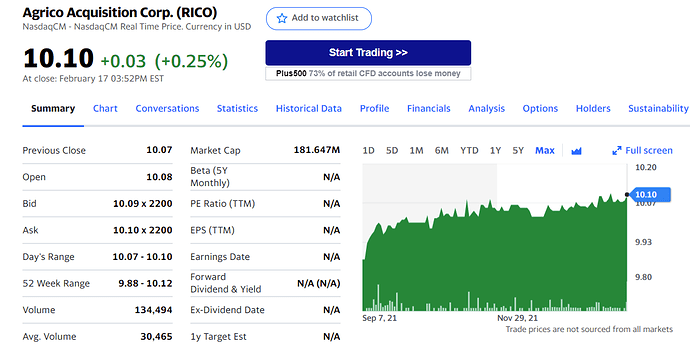The height and width of the screenshot is (361, 690).
Task: Click the Avg. Volume value 30,465
Action: tap(156, 336)
